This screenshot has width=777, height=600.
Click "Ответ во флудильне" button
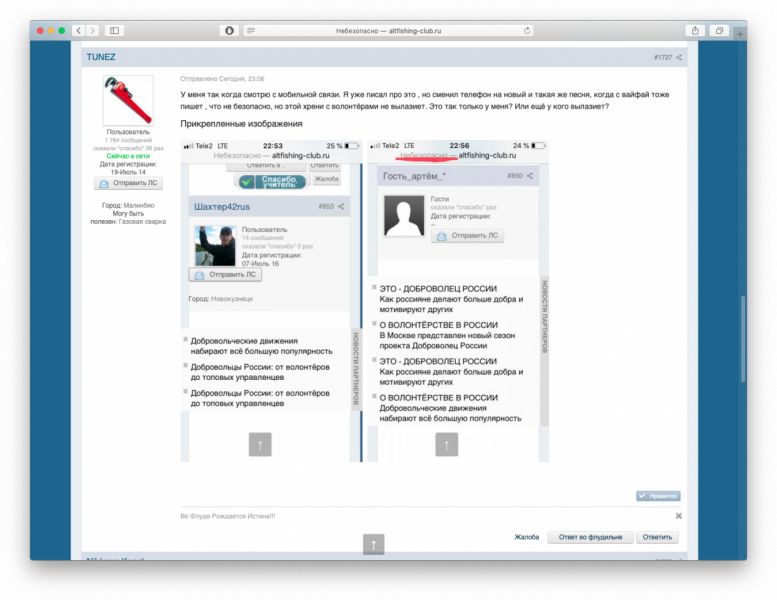tap(590, 537)
